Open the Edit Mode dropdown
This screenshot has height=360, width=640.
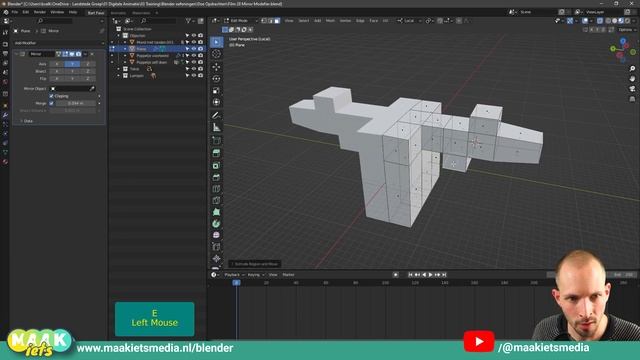pyautogui.click(x=240, y=20)
